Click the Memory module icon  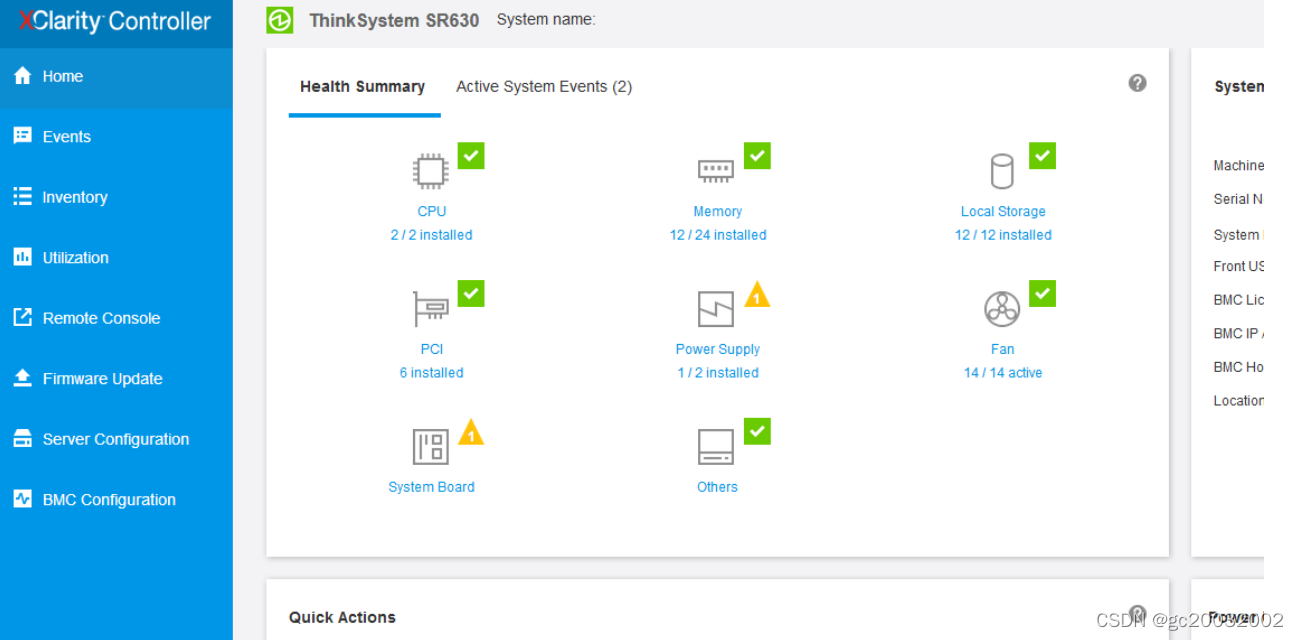(716, 171)
